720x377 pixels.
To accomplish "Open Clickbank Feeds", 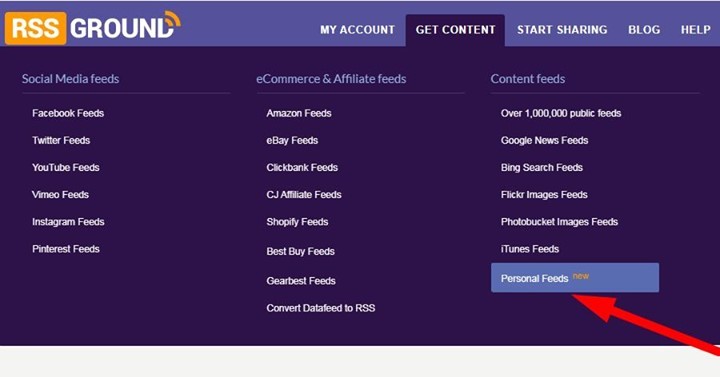I will (302, 167).
